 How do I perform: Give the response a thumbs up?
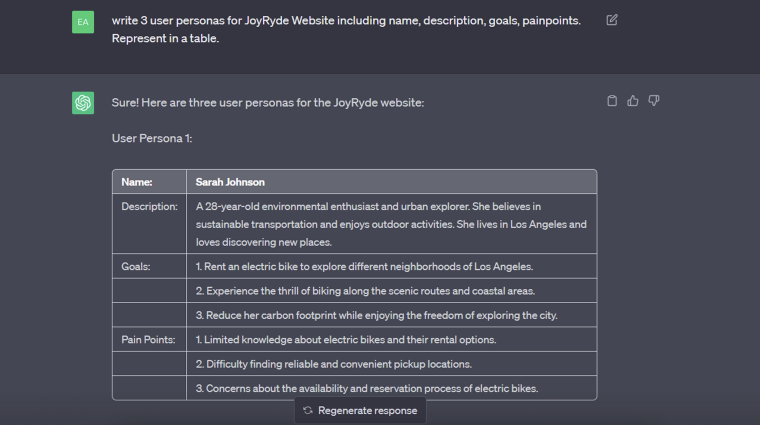(x=633, y=101)
